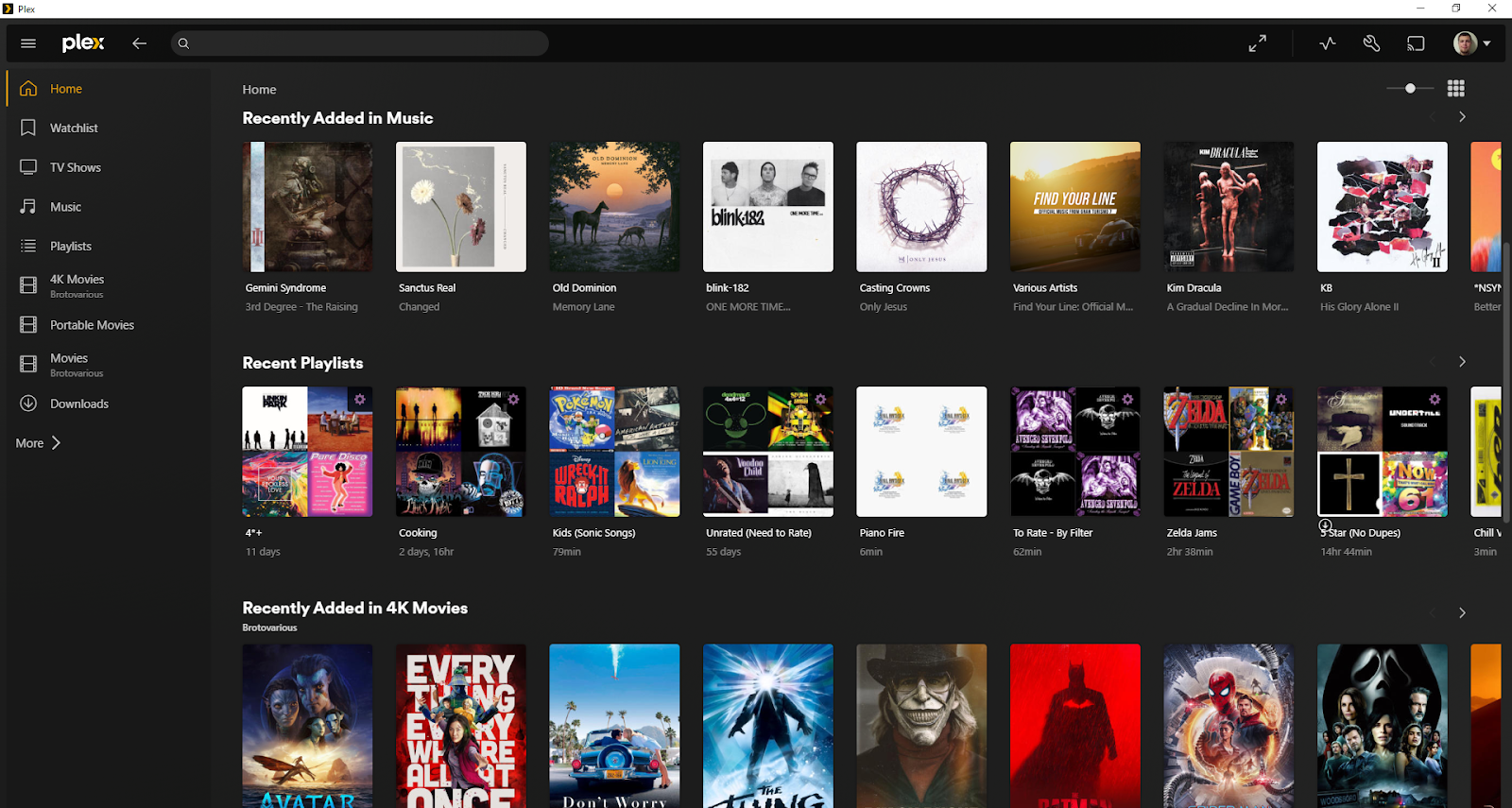Open The Batman red poster
This screenshot has width=1512, height=808.
click(1075, 726)
